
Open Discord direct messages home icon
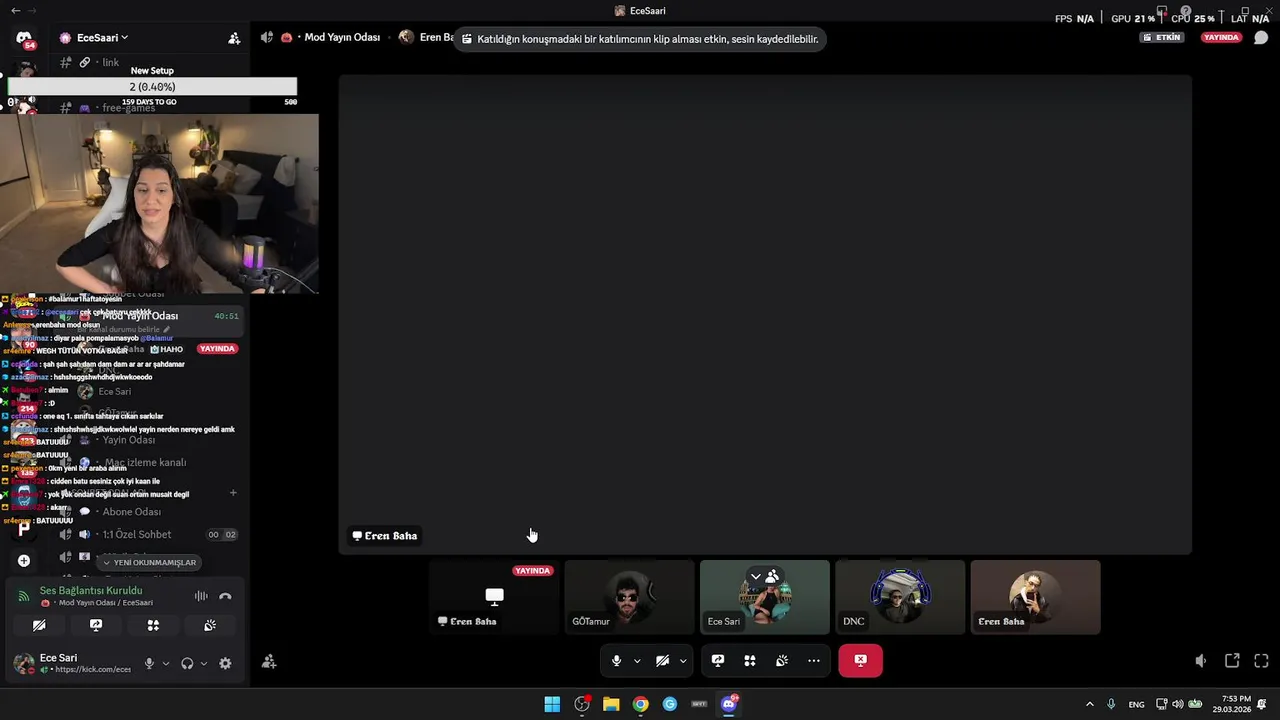point(24,38)
